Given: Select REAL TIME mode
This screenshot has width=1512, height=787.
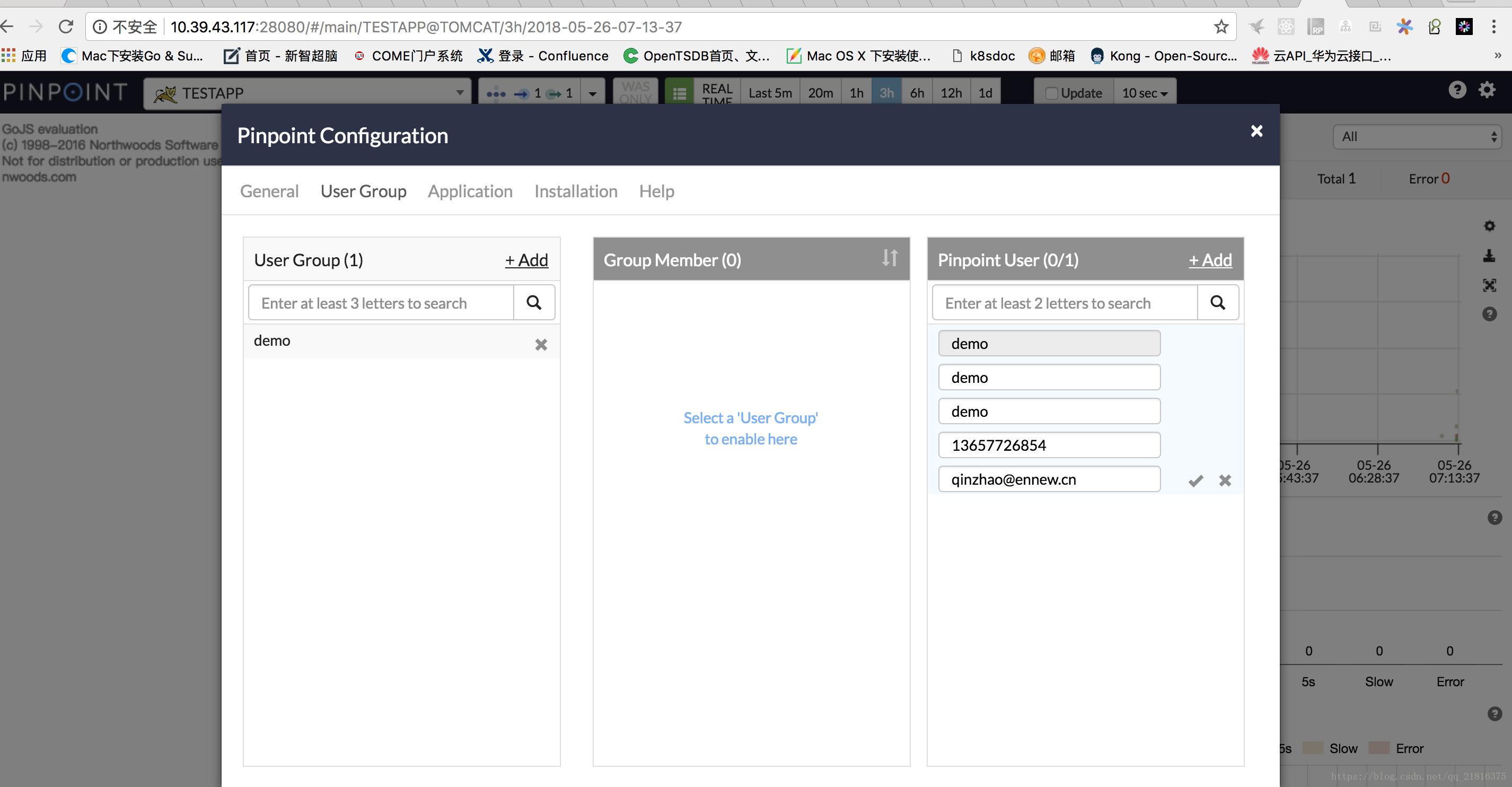Looking at the screenshot, I should [x=717, y=93].
